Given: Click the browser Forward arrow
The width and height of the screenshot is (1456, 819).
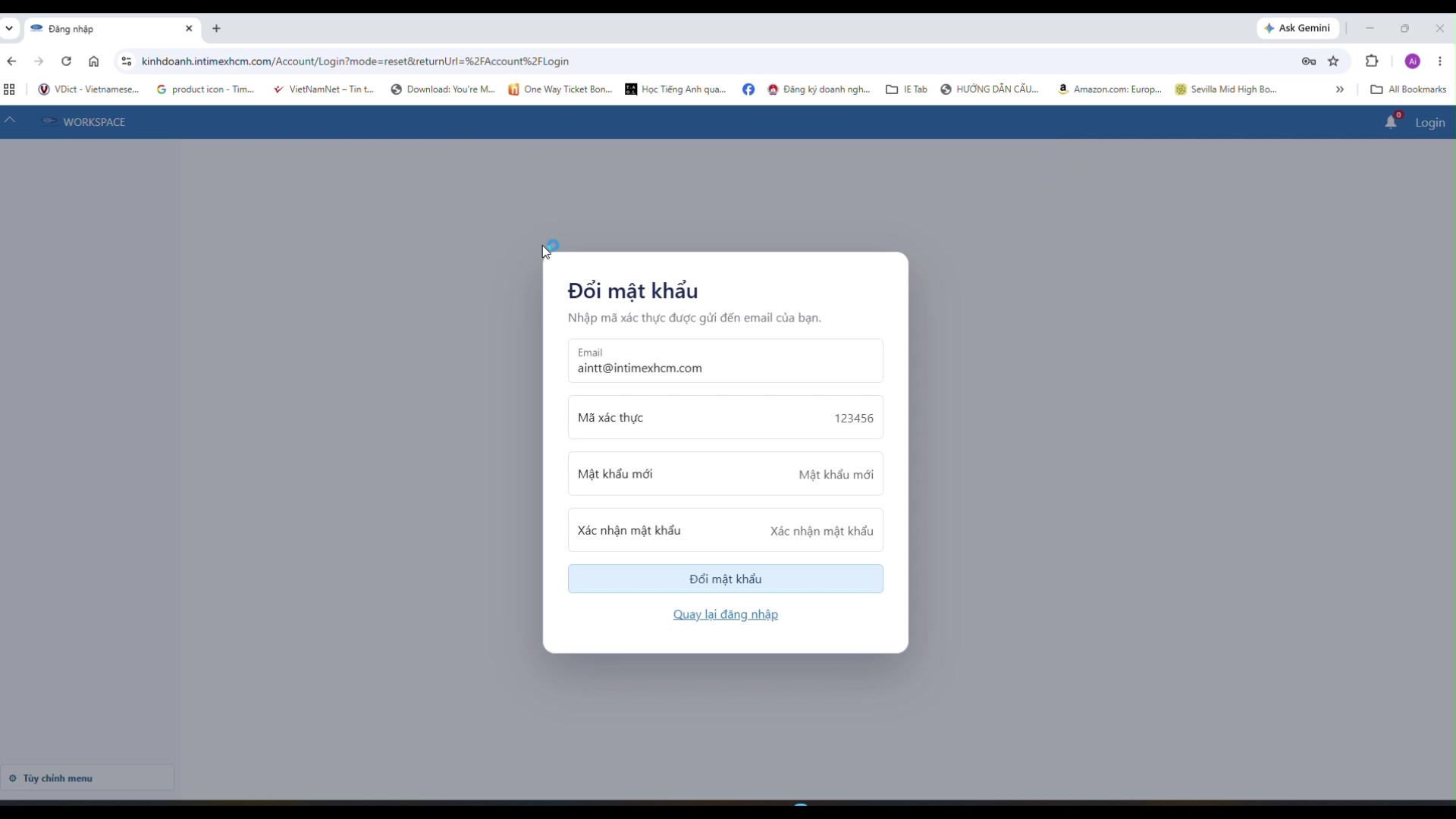Looking at the screenshot, I should pos(39,61).
